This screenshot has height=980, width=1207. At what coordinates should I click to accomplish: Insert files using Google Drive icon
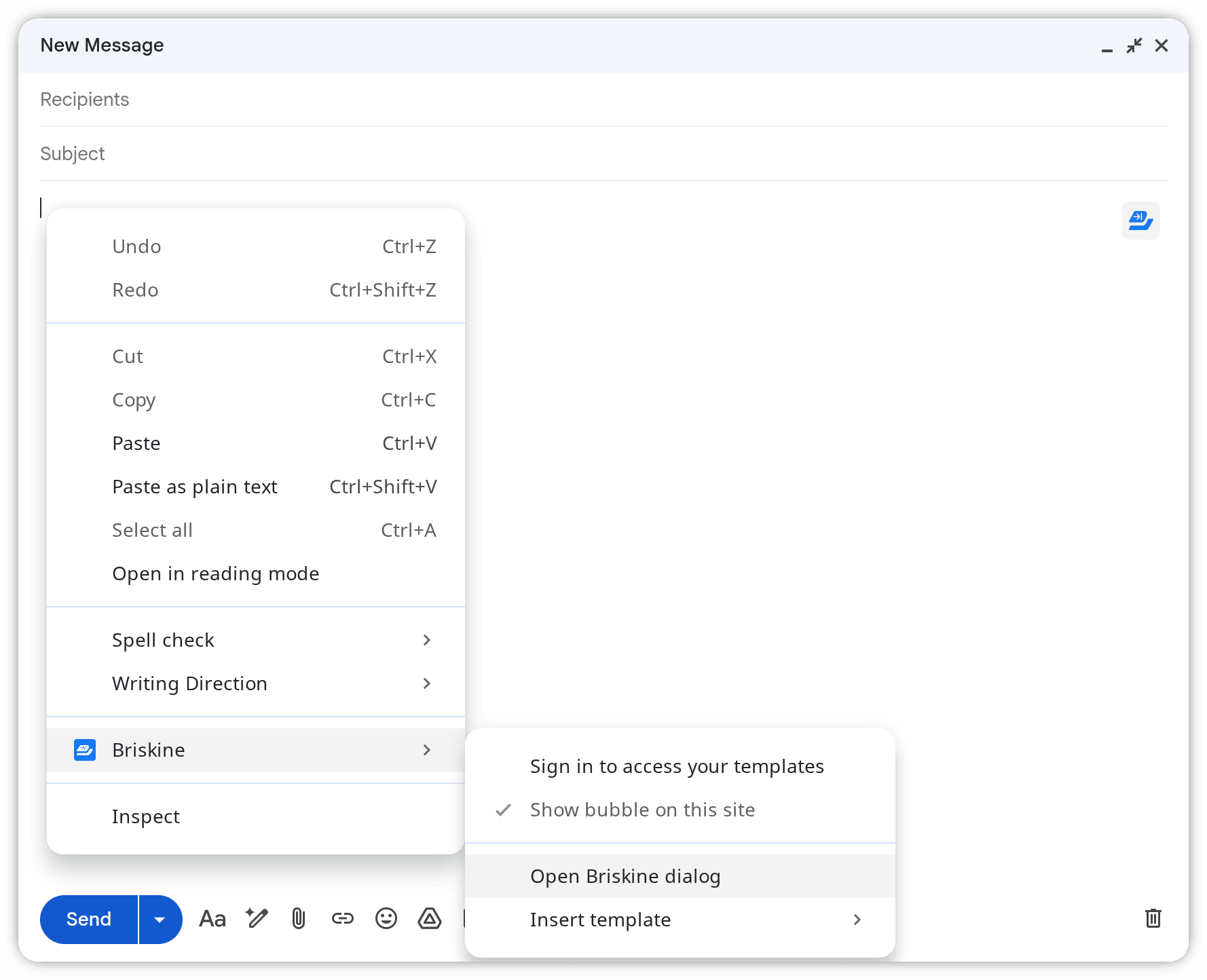(430, 919)
